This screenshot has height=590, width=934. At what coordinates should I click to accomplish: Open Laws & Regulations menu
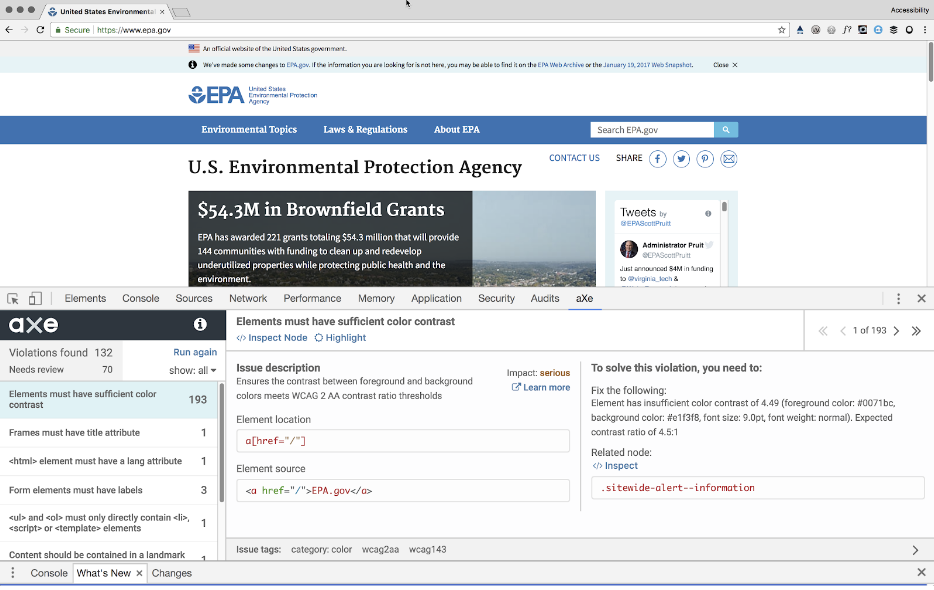[365, 129]
